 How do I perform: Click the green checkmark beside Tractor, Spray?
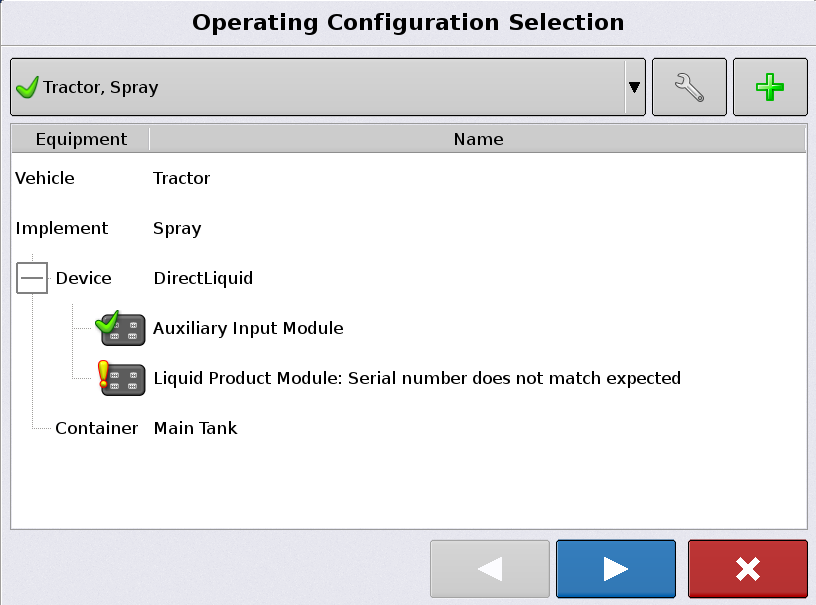27,88
